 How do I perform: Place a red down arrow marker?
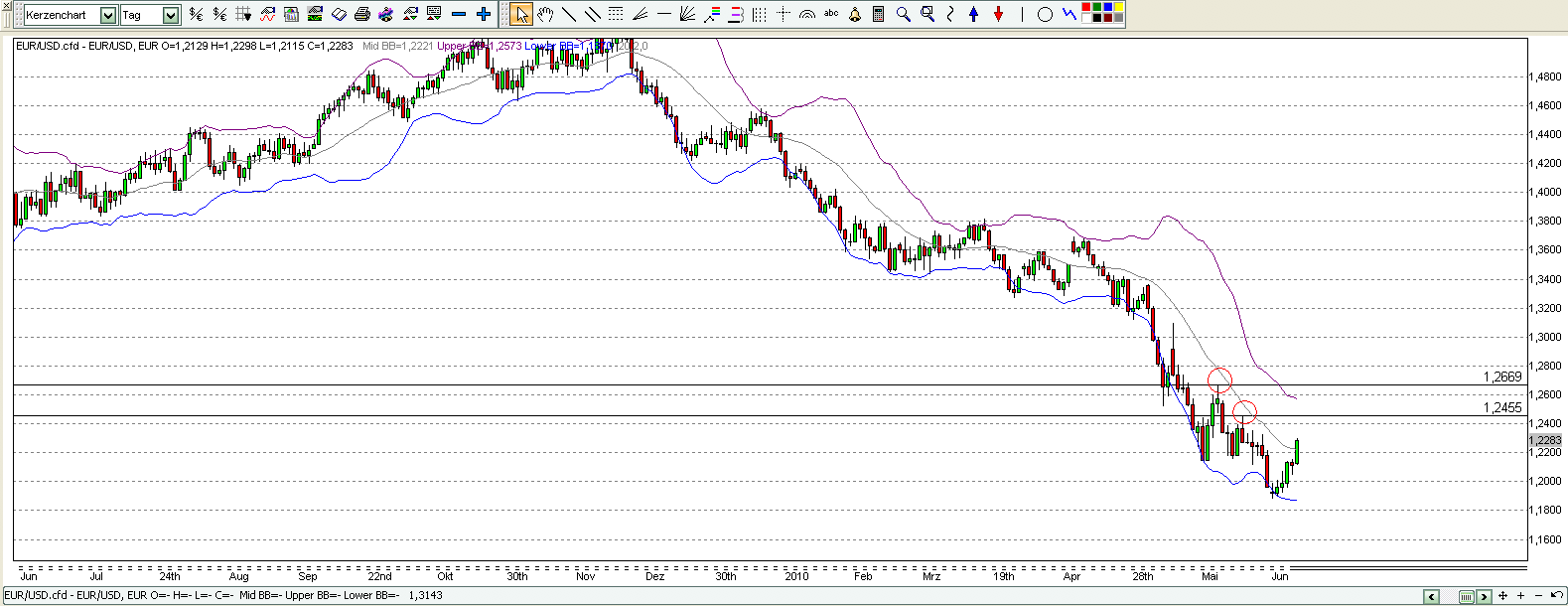point(998,14)
